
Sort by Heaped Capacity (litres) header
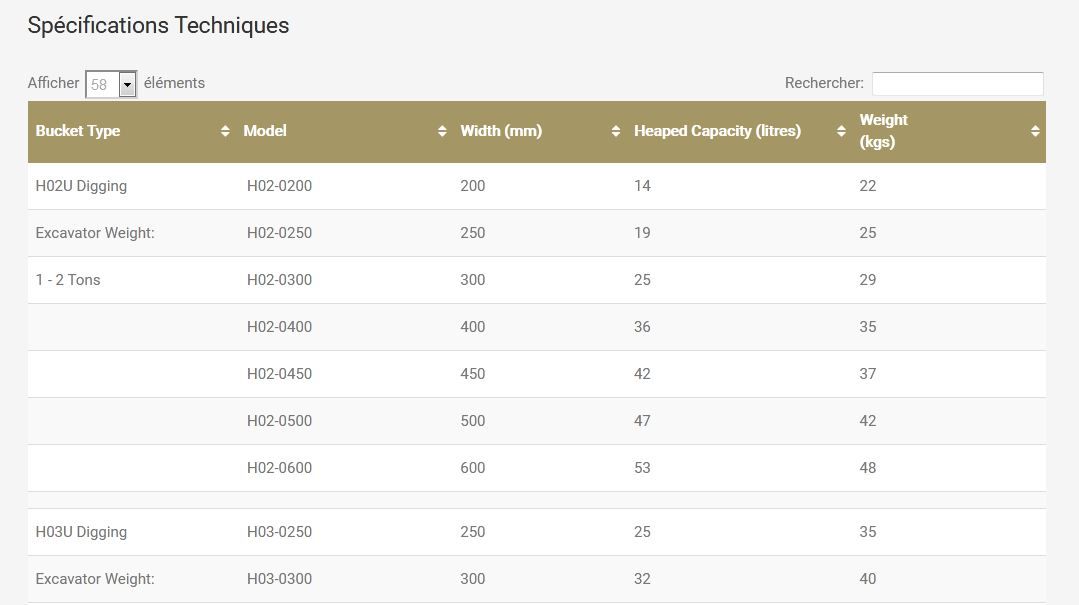tap(717, 131)
